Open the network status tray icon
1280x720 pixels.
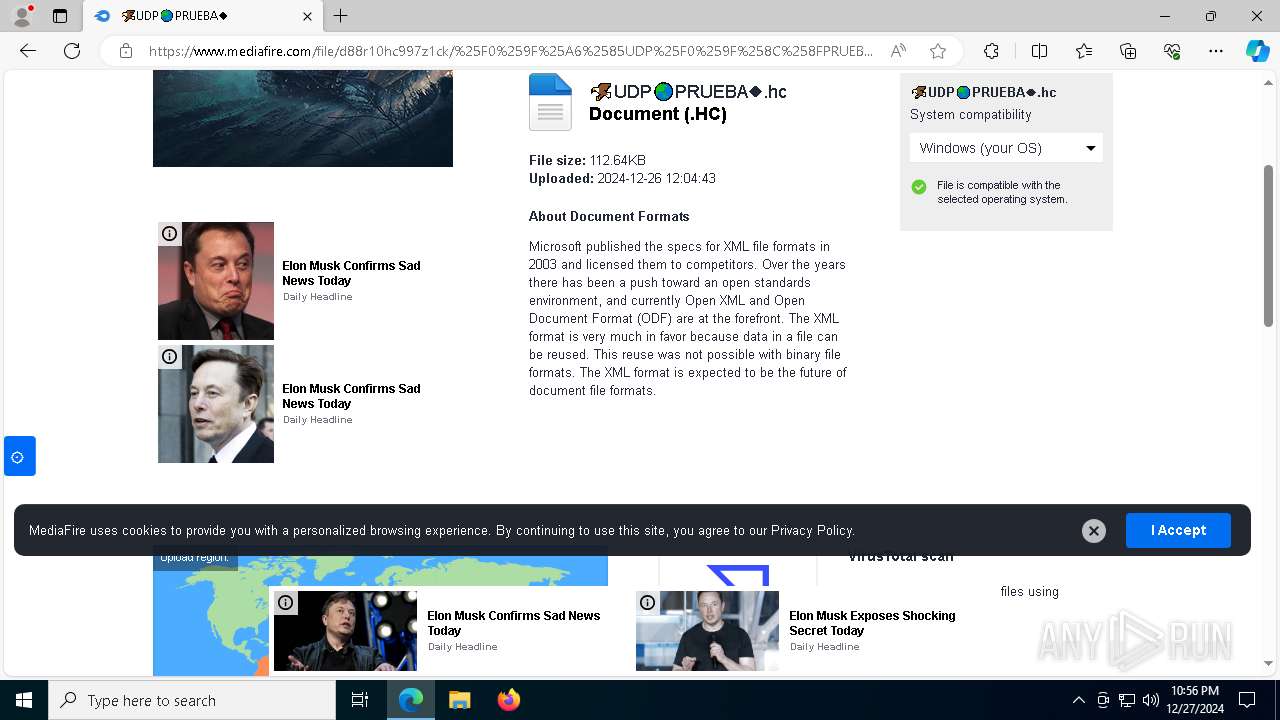coord(1127,700)
